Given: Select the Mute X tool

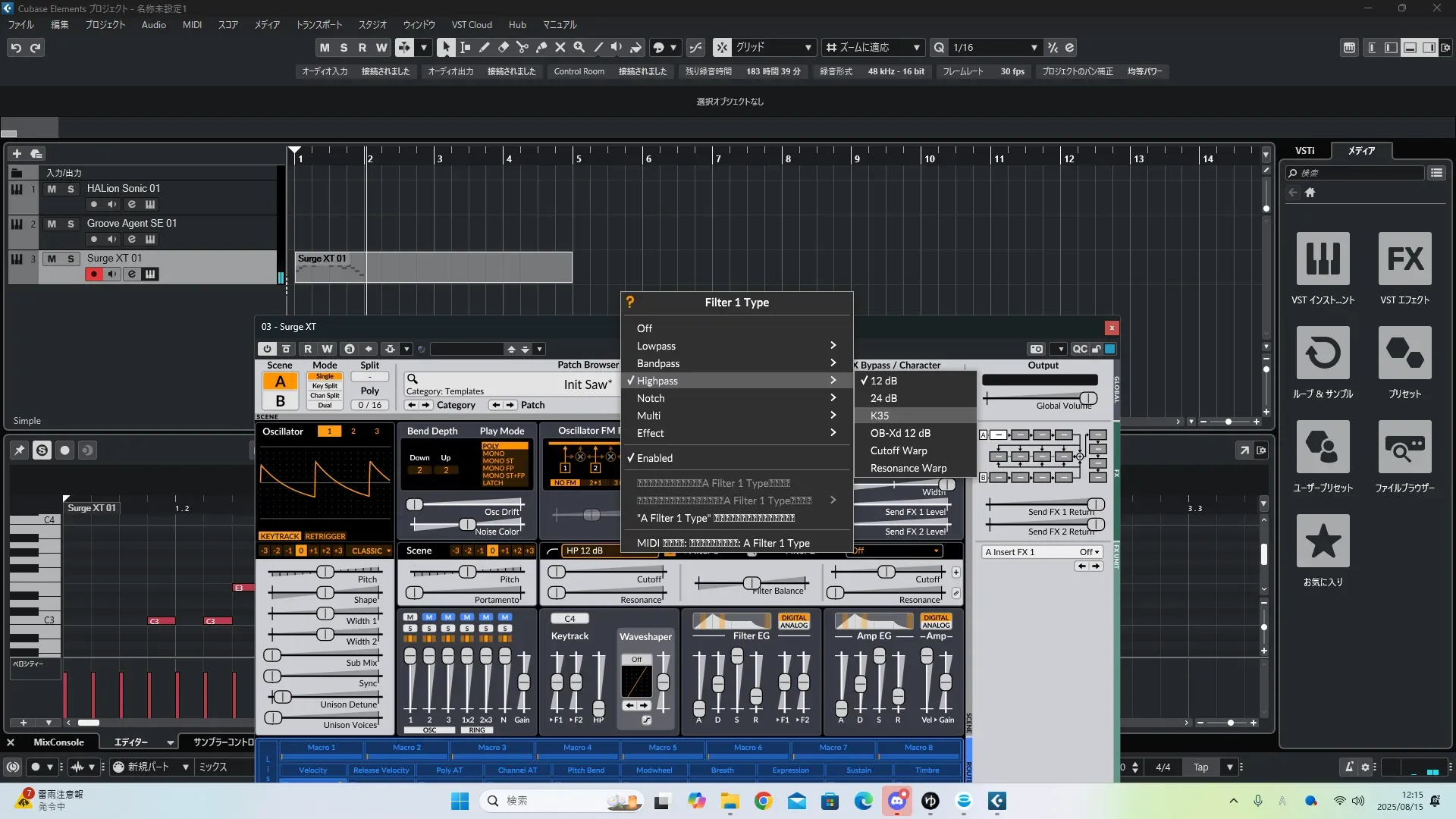Looking at the screenshot, I should point(560,47).
